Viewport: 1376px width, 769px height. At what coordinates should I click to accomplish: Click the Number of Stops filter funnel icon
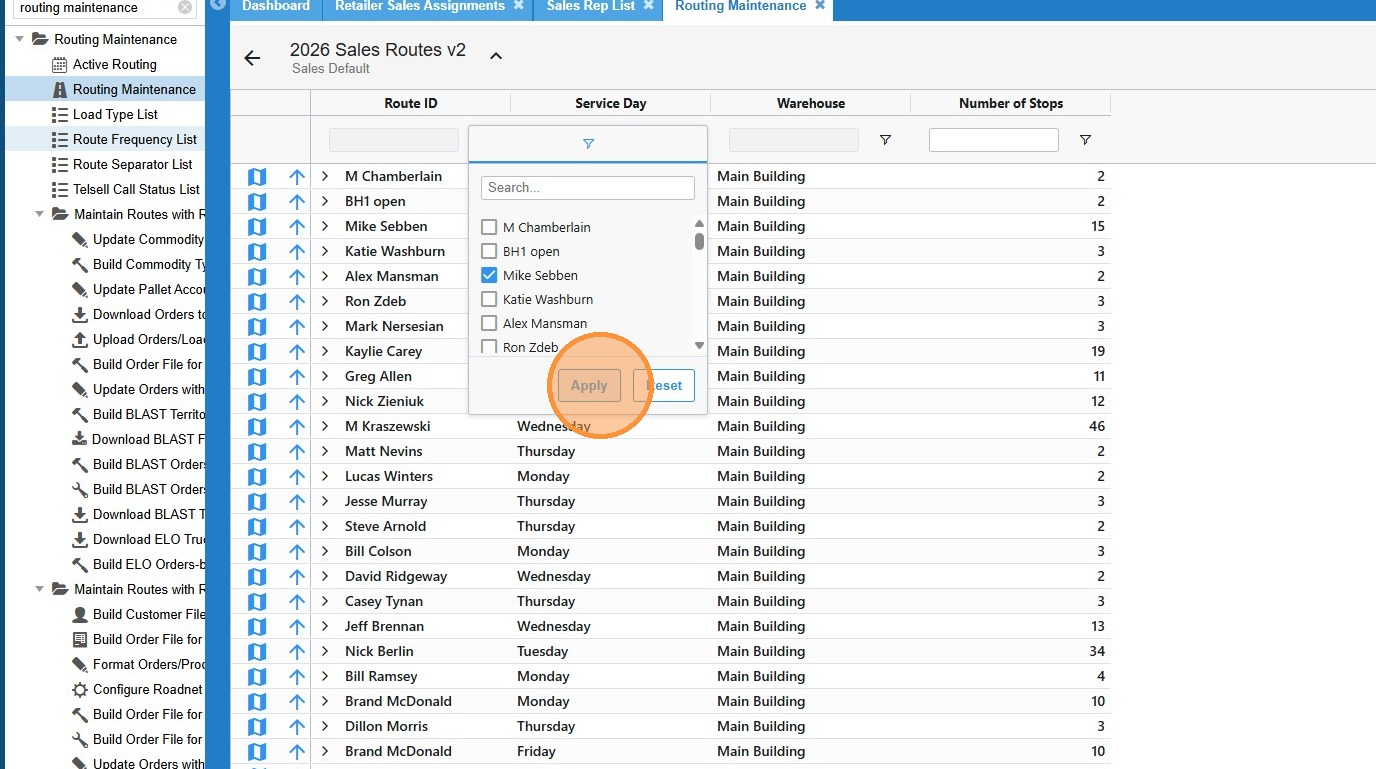coord(1085,140)
